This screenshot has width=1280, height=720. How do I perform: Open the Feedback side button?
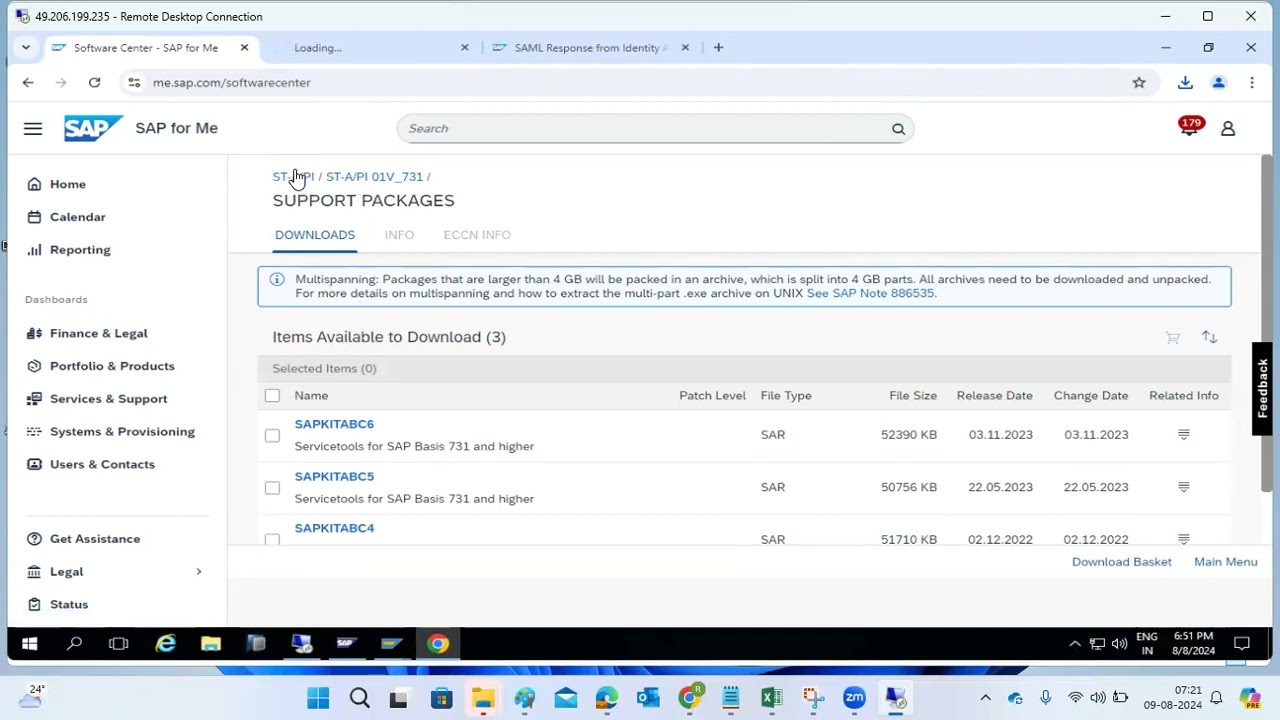point(1263,388)
